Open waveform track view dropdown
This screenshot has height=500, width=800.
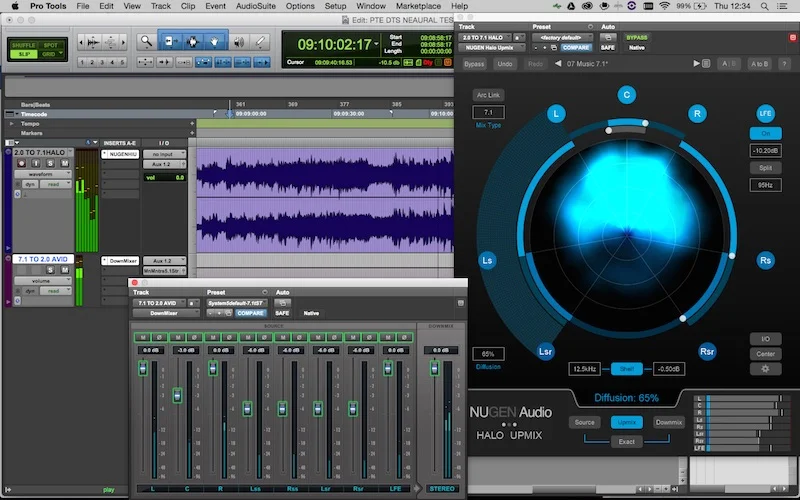pyautogui.click(x=43, y=174)
